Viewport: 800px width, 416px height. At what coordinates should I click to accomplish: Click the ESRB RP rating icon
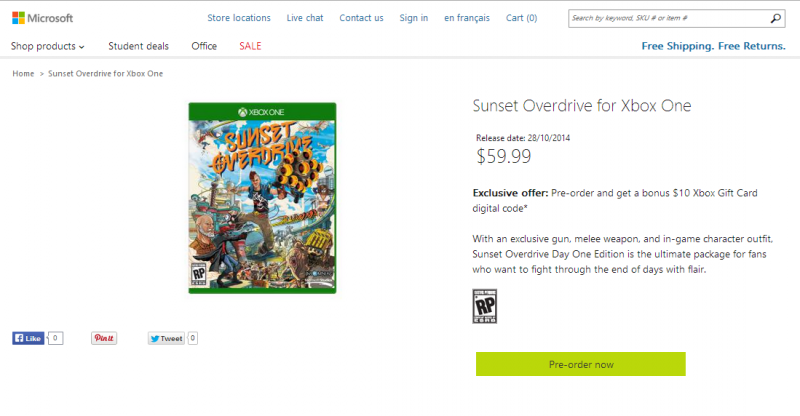click(485, 306)
